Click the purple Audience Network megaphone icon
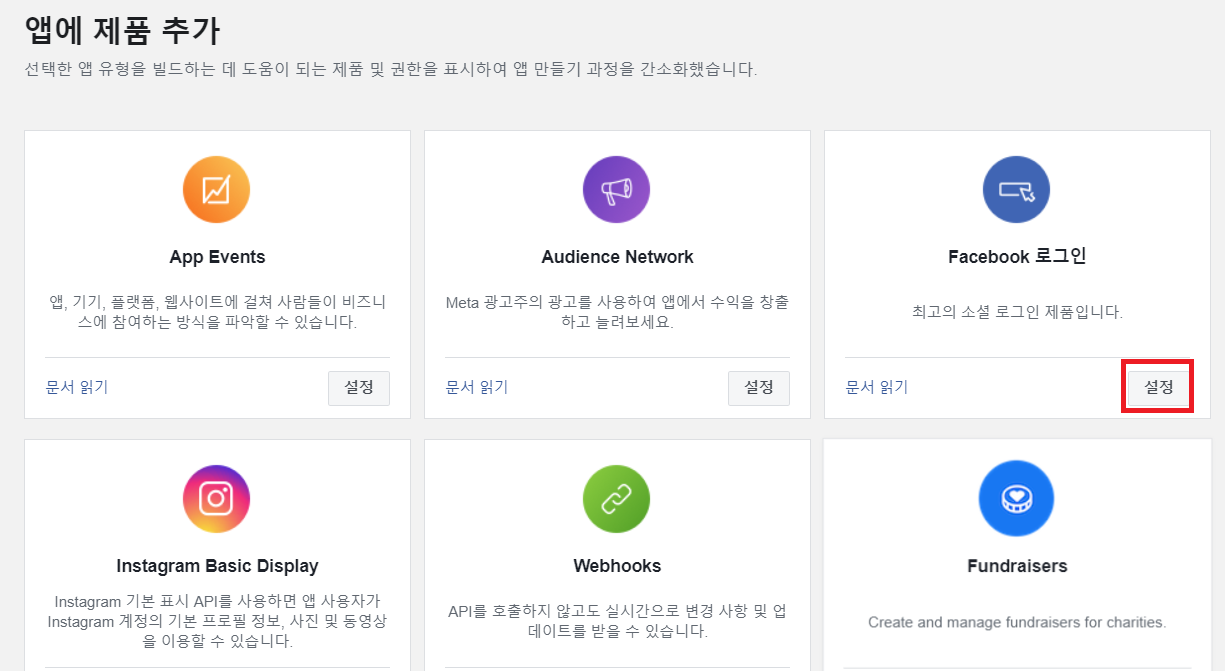The image size is (1225, 671). [616, 189]
